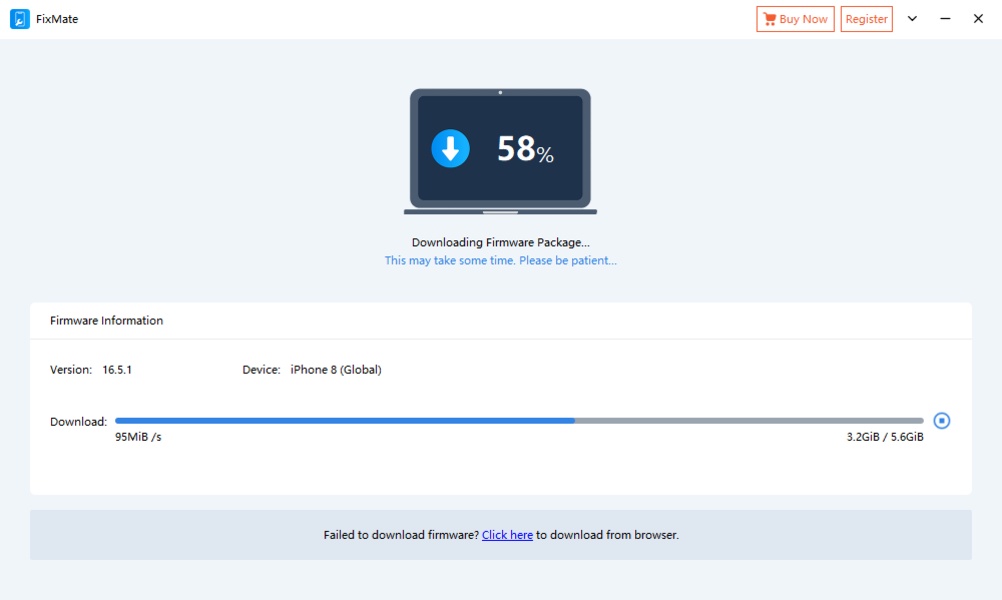1002x600 pixels.
Task: Click the FixMate app logo icon
Action: (x=20, y=19)
